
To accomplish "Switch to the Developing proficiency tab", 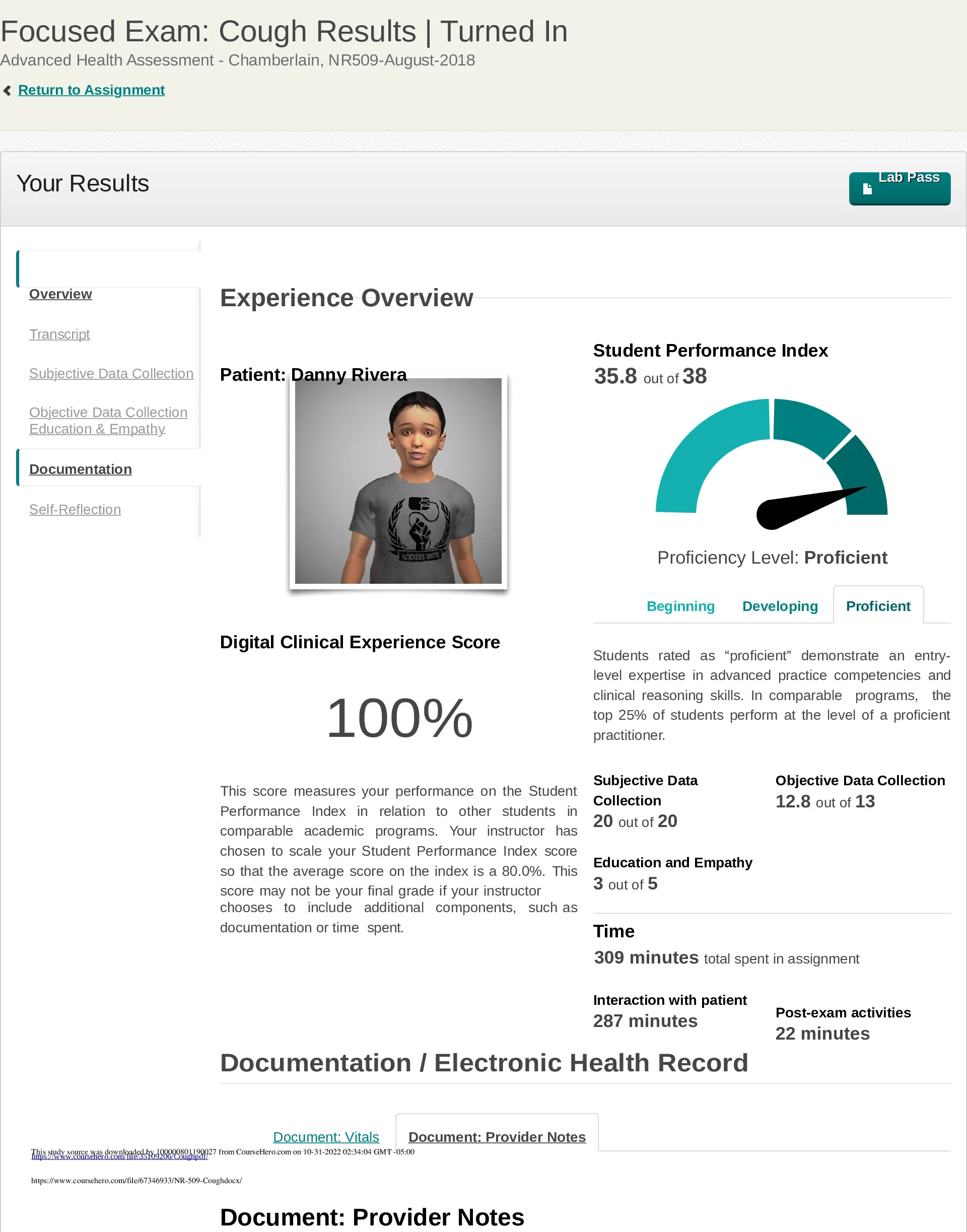I will coord(780,606).
